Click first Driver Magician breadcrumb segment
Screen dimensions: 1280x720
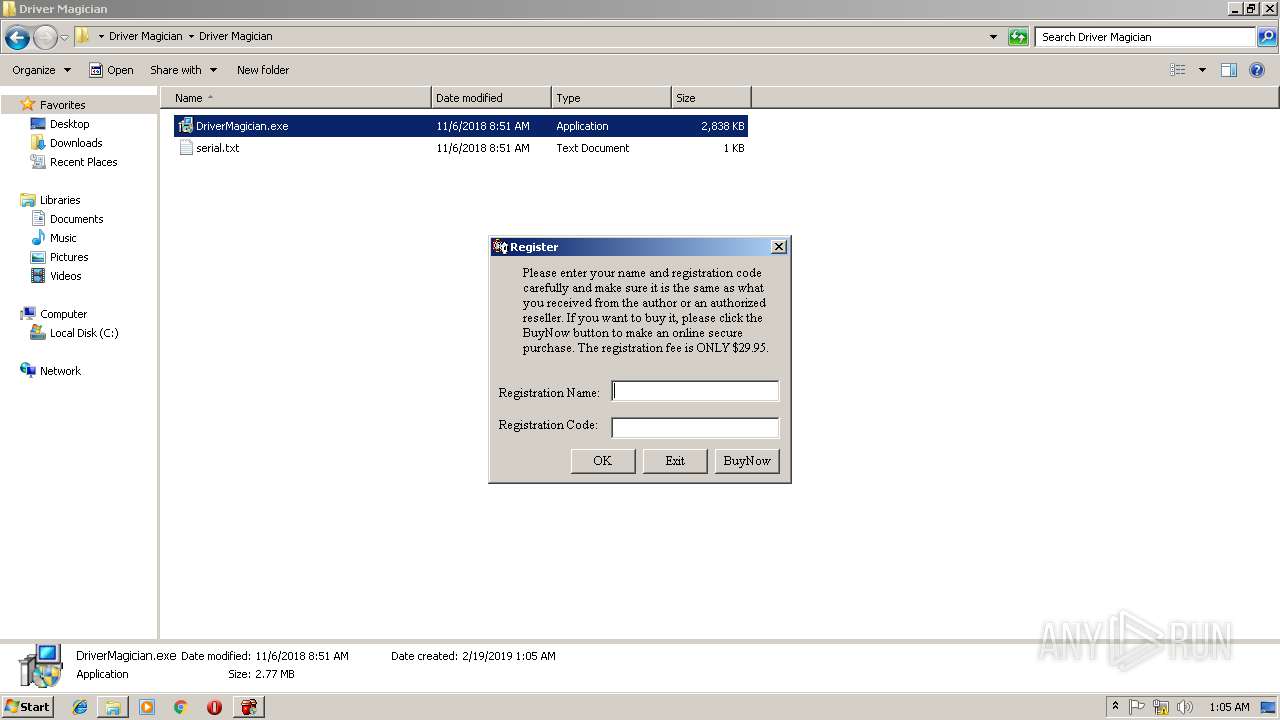pyautogui.click(x=146, y=37)
